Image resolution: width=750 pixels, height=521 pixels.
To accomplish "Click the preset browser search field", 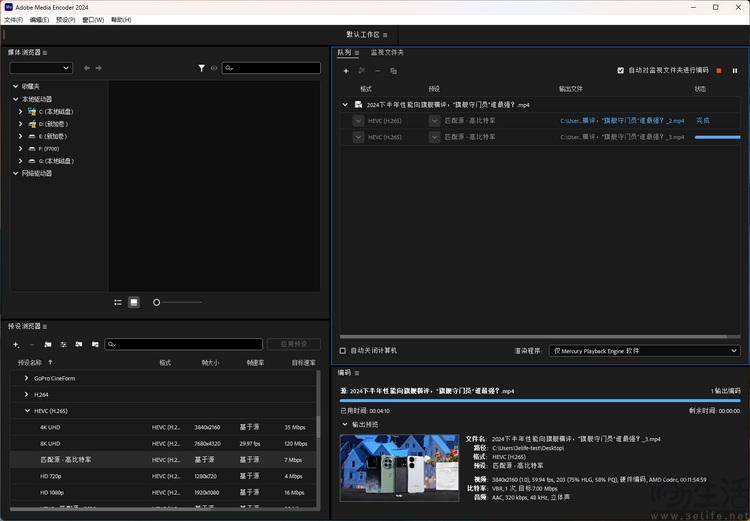I will tap(184, 344).
